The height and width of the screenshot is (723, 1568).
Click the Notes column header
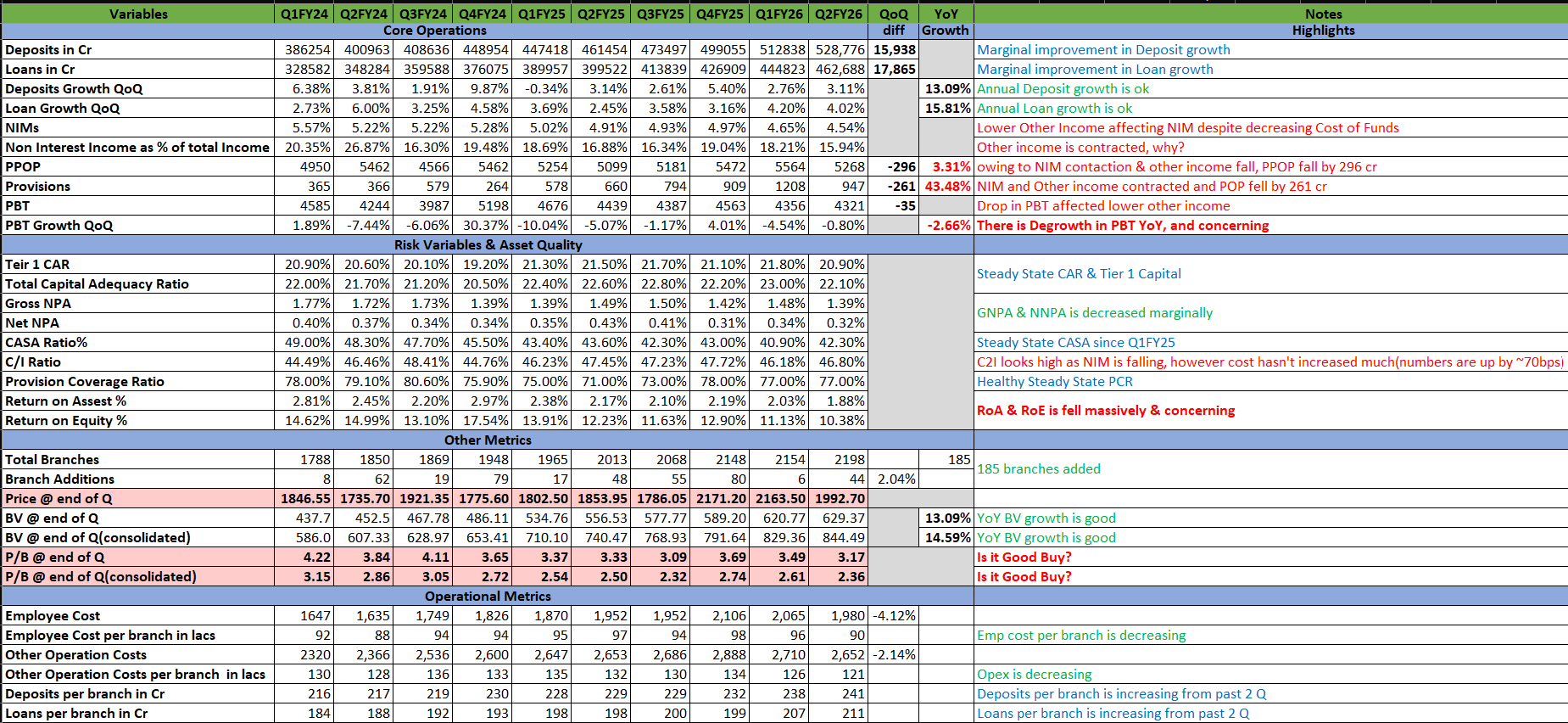tap(1323, 14)
